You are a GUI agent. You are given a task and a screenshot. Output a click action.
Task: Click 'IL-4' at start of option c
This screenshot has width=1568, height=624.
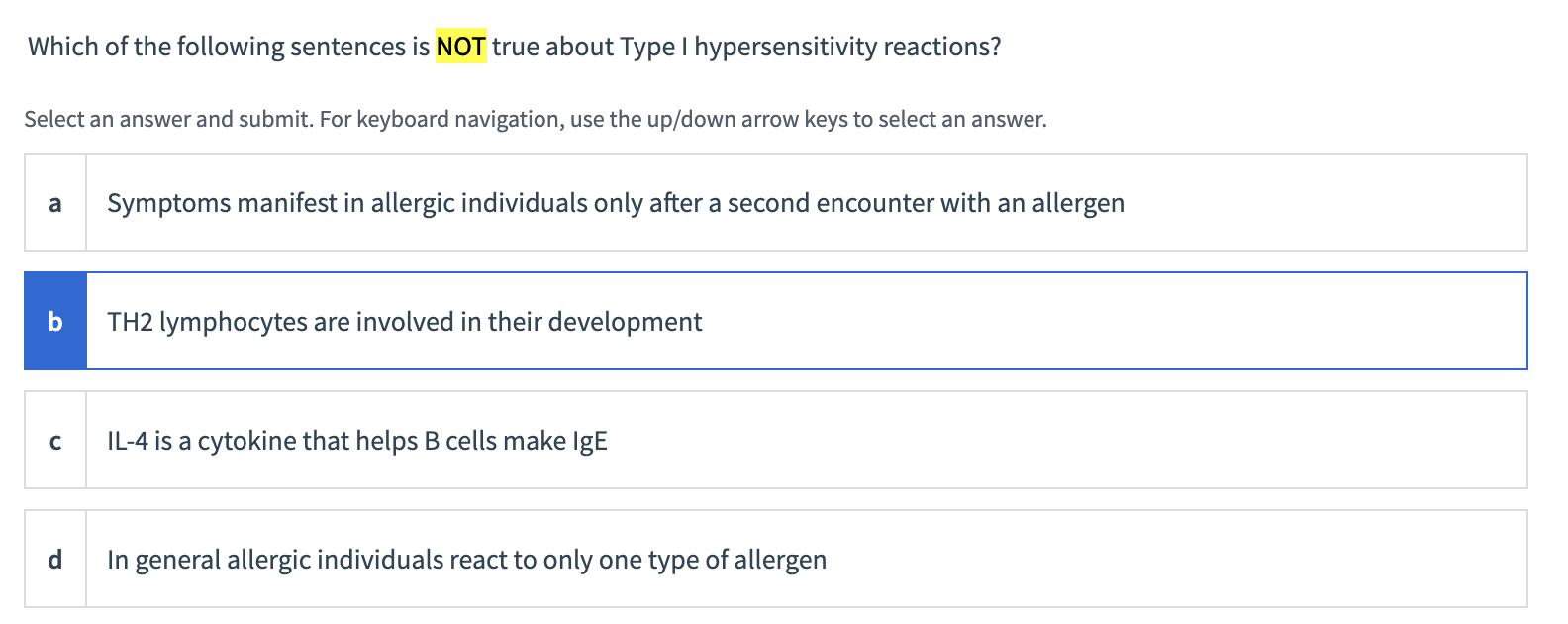coord(128,441)
